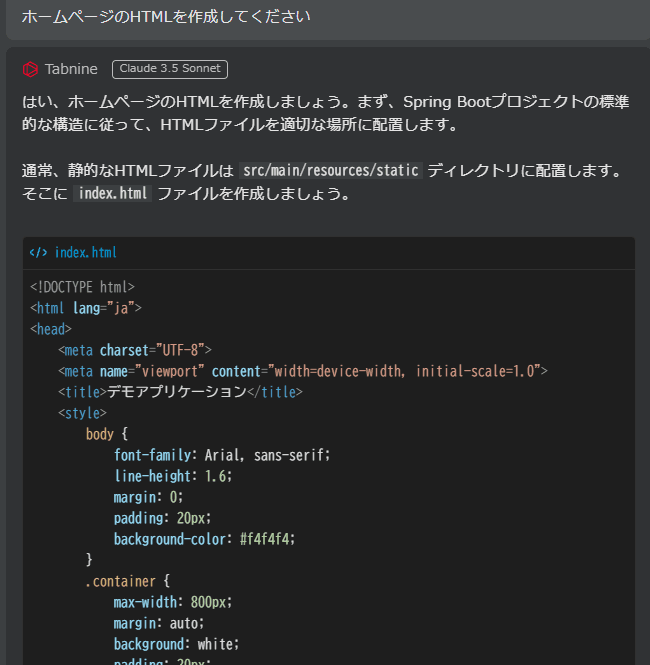Click the user prompt about ホームページのHTML
This screenshot has height=665, width=650.
(166, 17)
